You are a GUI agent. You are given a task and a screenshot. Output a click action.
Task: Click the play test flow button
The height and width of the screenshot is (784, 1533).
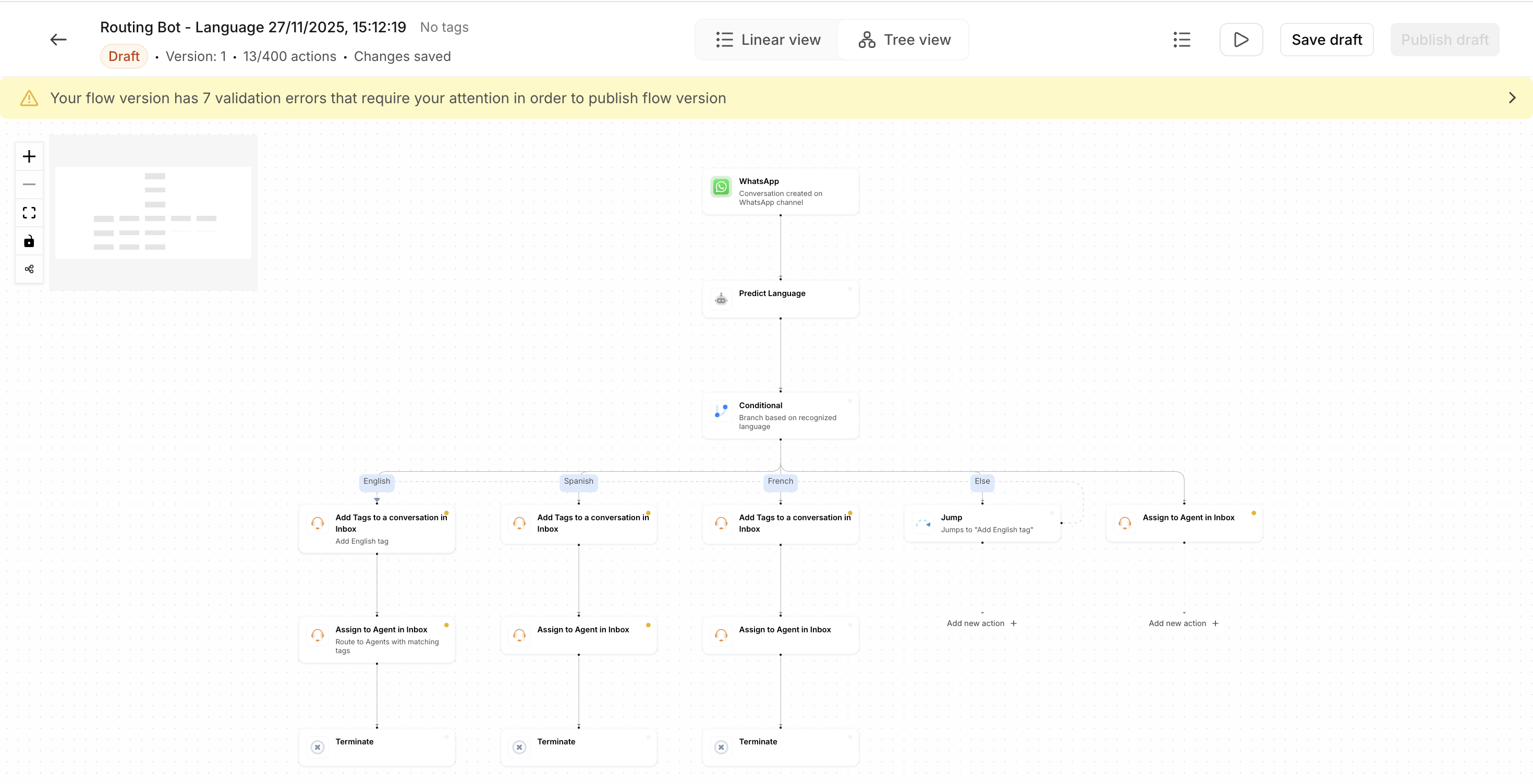coord(1241,40)
